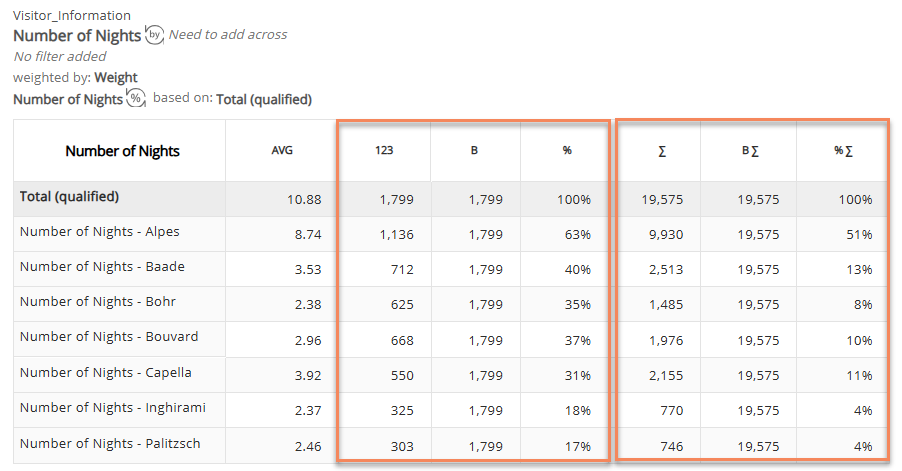Select row 'Number of Nights - Palitzsch'
The width and height of the screenshot is (902, 471).
click(x=110, y=443)
